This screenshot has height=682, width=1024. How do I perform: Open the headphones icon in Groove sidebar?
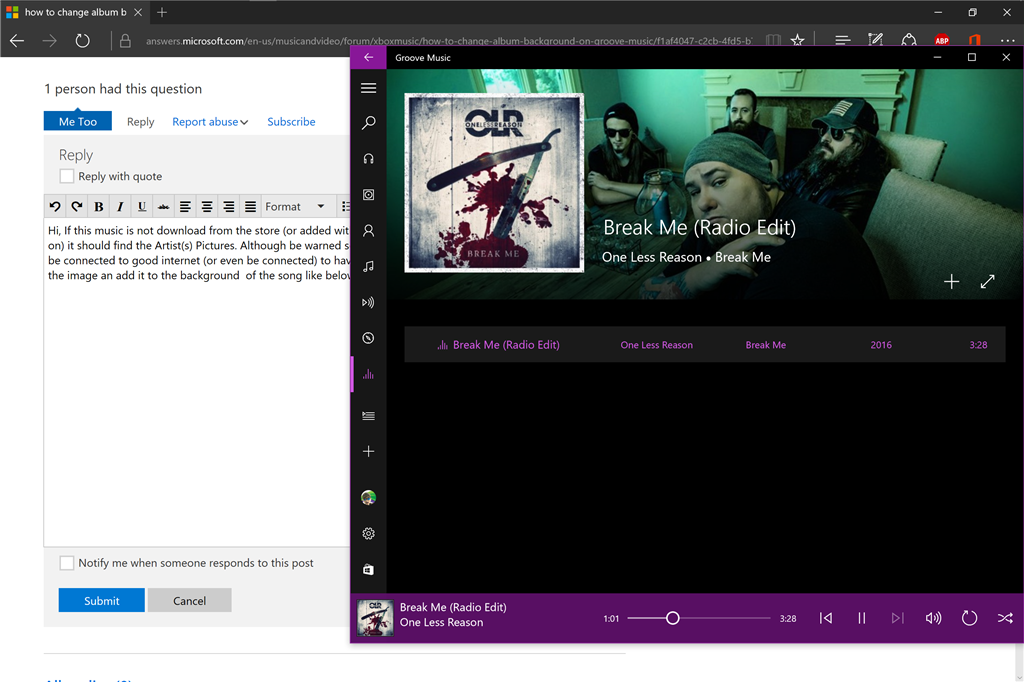point(368,159)
